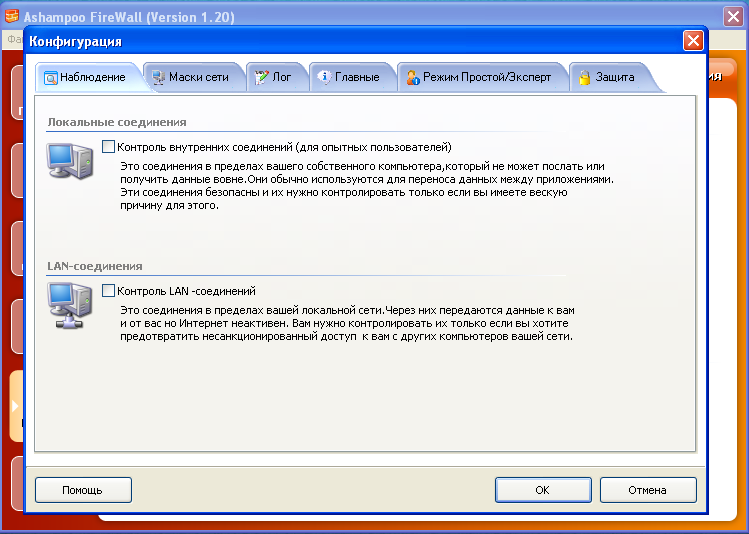This screenshot has height=534, width=749.
Task: Click the Локальные соединения section heading
Action: point(117,122)
